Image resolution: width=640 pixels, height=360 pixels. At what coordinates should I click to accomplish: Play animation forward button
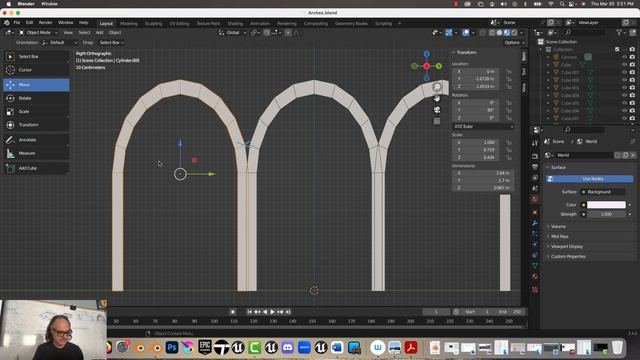(273, 312)
